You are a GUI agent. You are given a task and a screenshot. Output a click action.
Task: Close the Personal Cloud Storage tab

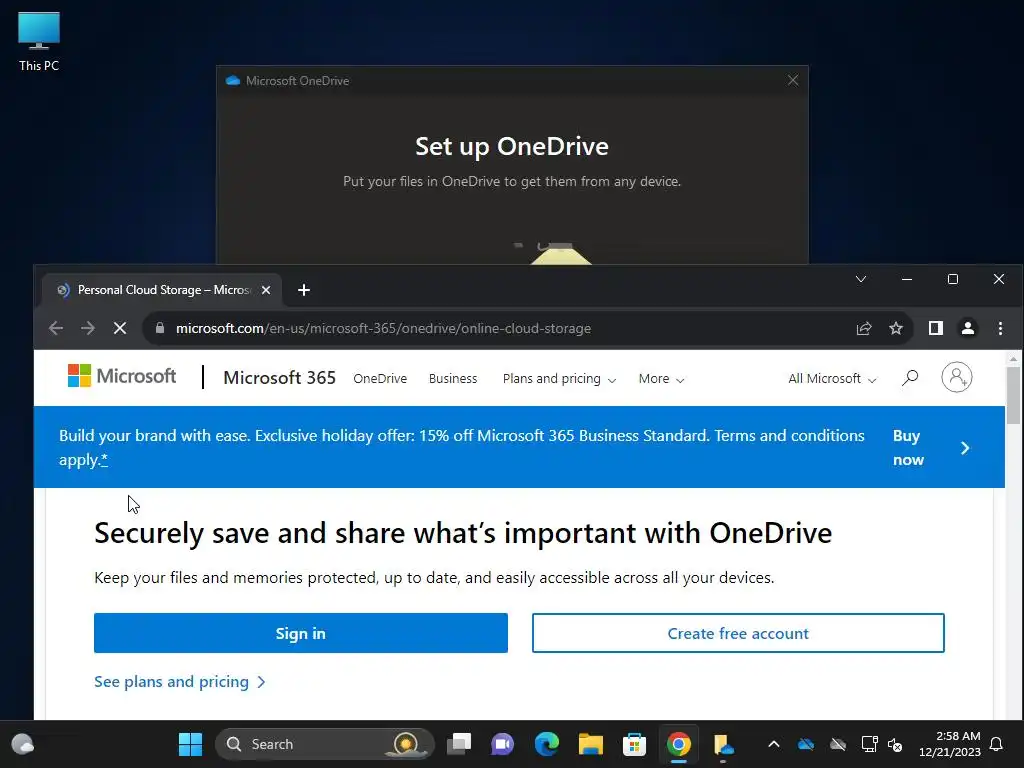[x=266, y=290]
